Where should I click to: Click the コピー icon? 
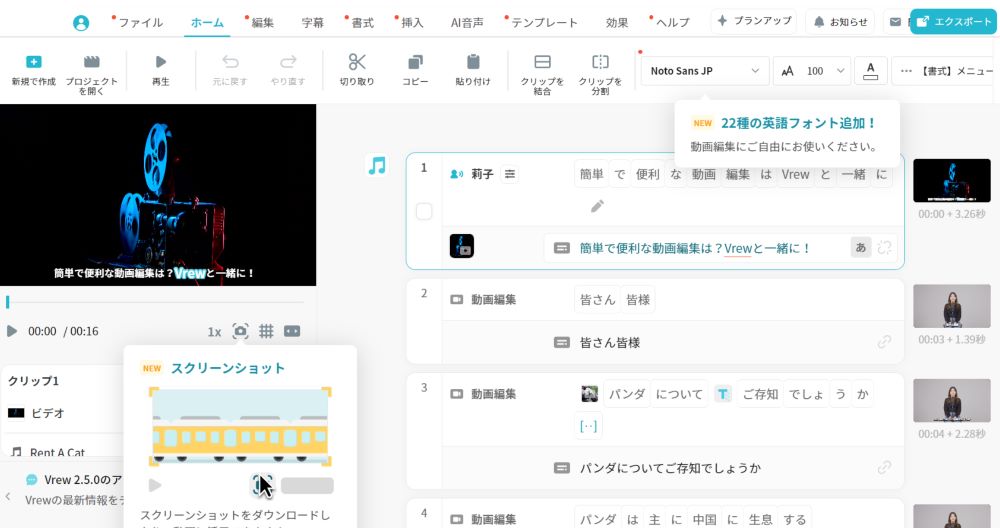pos(415,62)
